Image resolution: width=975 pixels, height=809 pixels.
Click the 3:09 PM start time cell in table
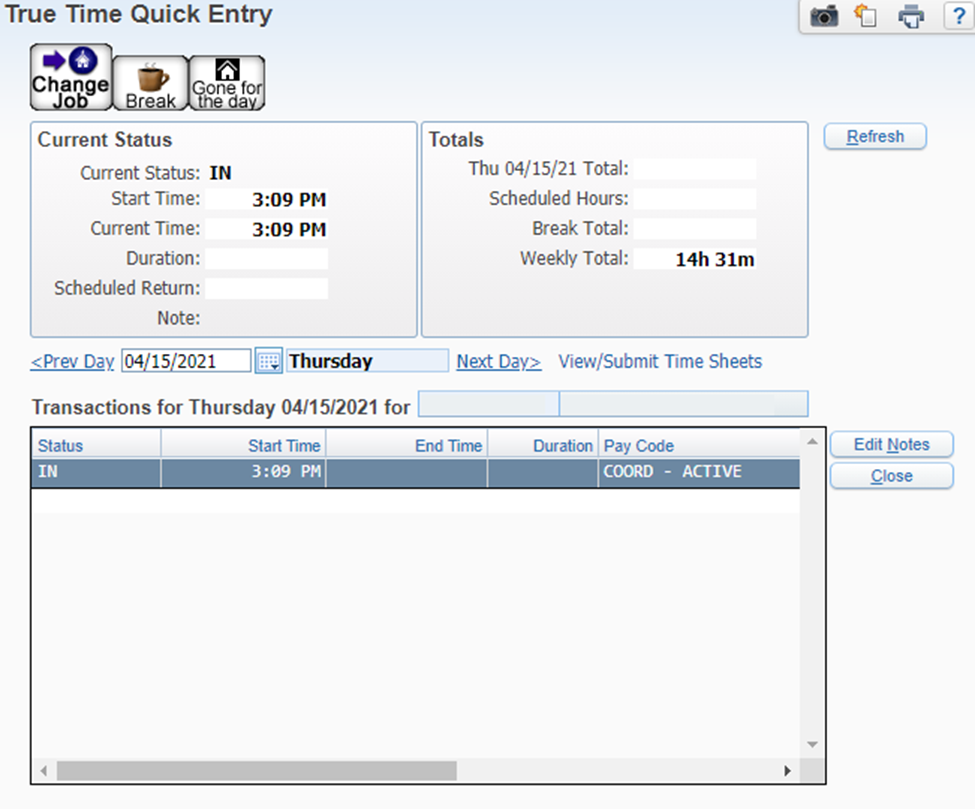click(x=243, y=472)
